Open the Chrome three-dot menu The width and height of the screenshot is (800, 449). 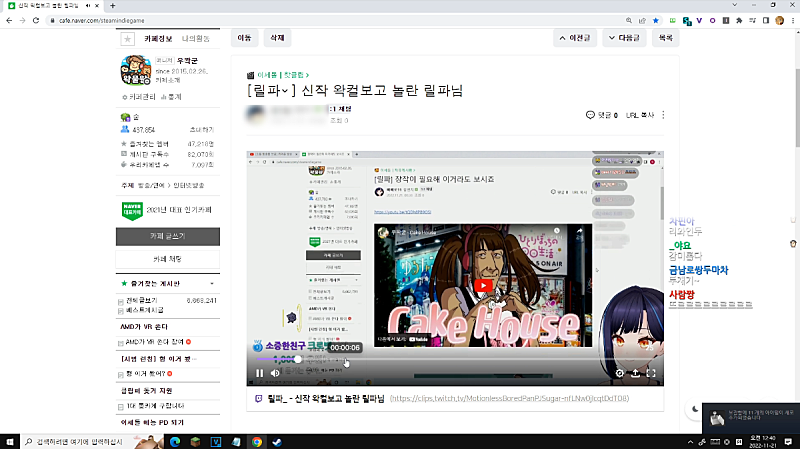pyautogui.click(x=793, y=20)
